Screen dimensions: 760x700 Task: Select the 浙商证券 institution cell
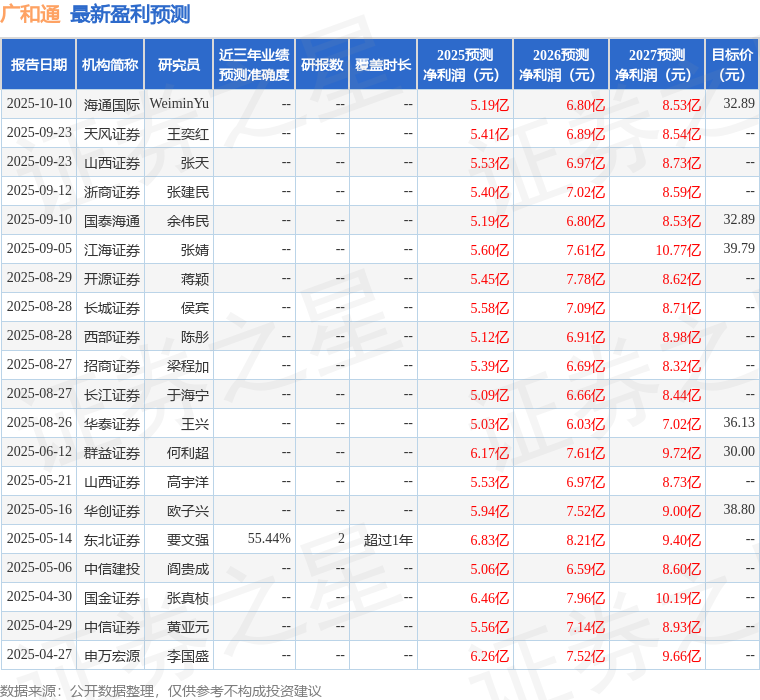[112, 192]
